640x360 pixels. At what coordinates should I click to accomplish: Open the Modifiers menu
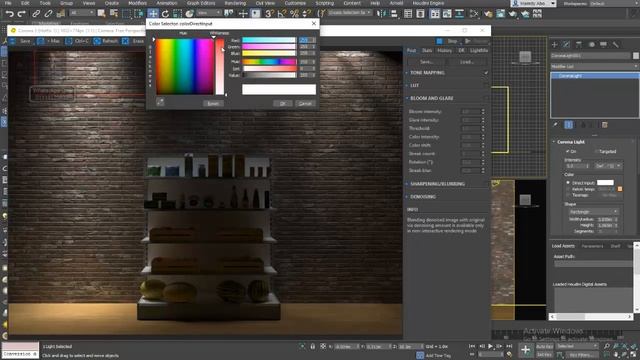point(138,3)
